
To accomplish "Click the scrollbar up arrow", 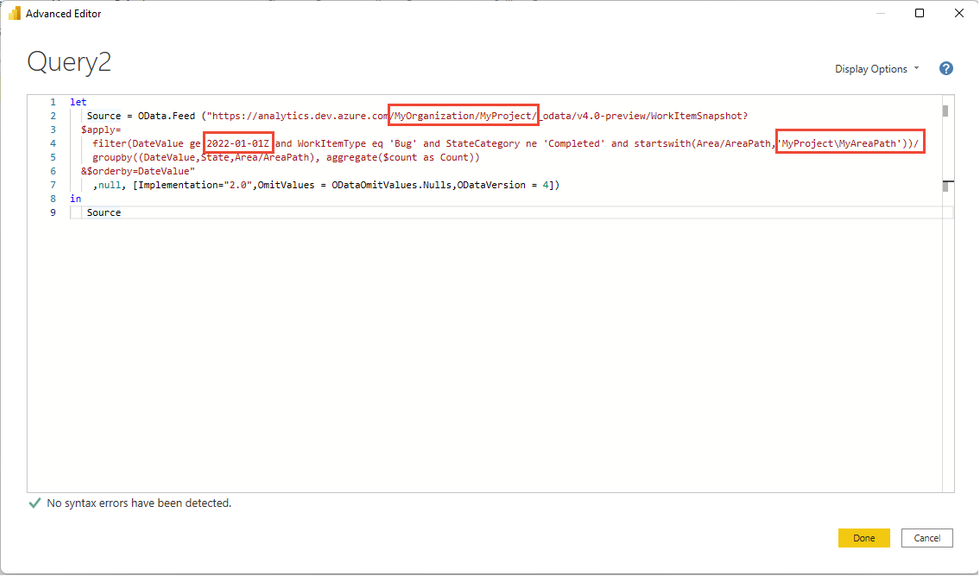I will (x=948, y=101).
